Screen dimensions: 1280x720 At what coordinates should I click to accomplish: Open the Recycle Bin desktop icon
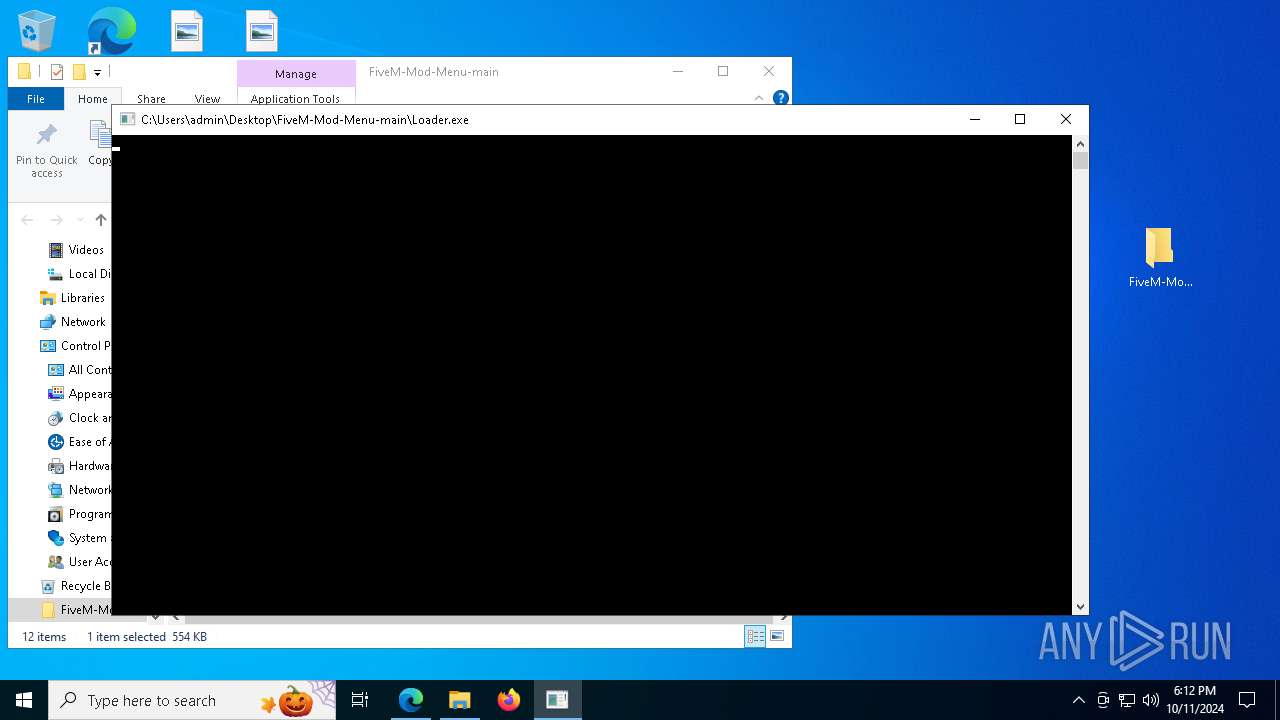click(x=37, y=31)
